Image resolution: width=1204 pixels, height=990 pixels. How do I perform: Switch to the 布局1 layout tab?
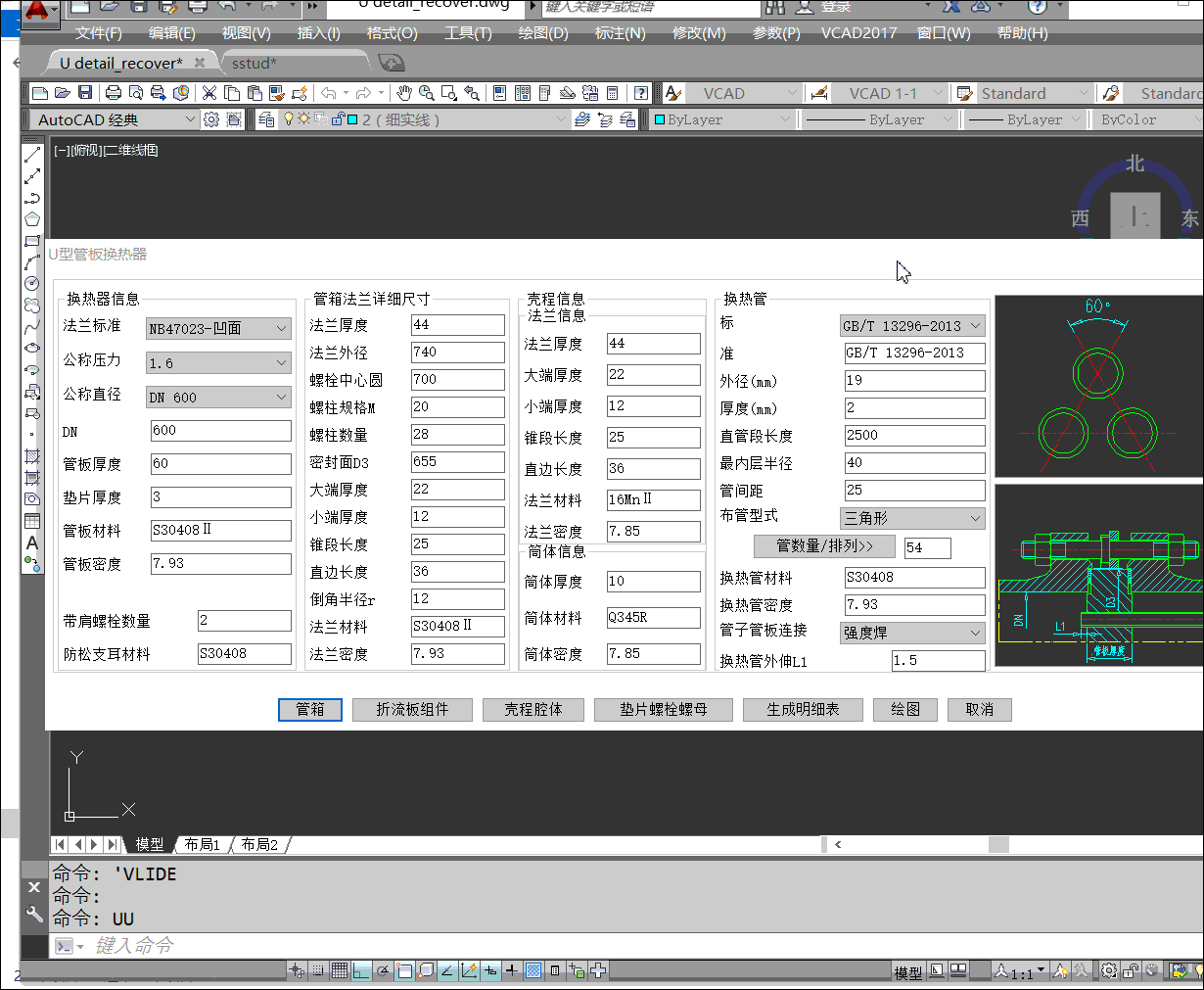click(203, 844)
